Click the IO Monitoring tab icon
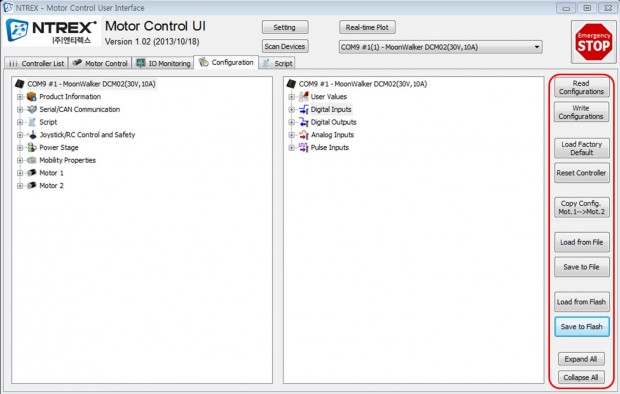The image size is (620, 394). coord(140,63)
